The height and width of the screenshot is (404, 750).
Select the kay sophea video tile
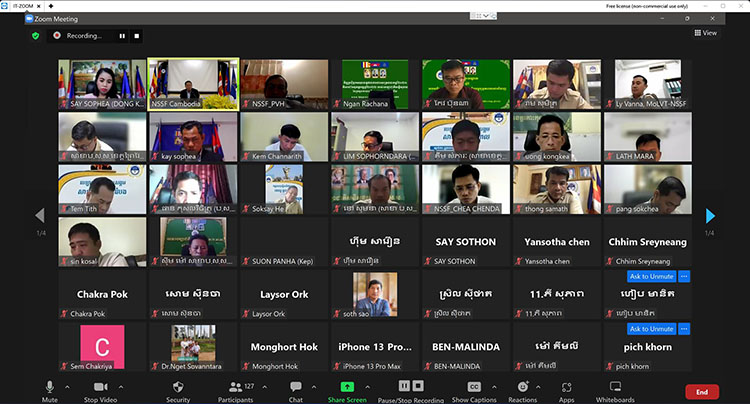coord(193,137)
